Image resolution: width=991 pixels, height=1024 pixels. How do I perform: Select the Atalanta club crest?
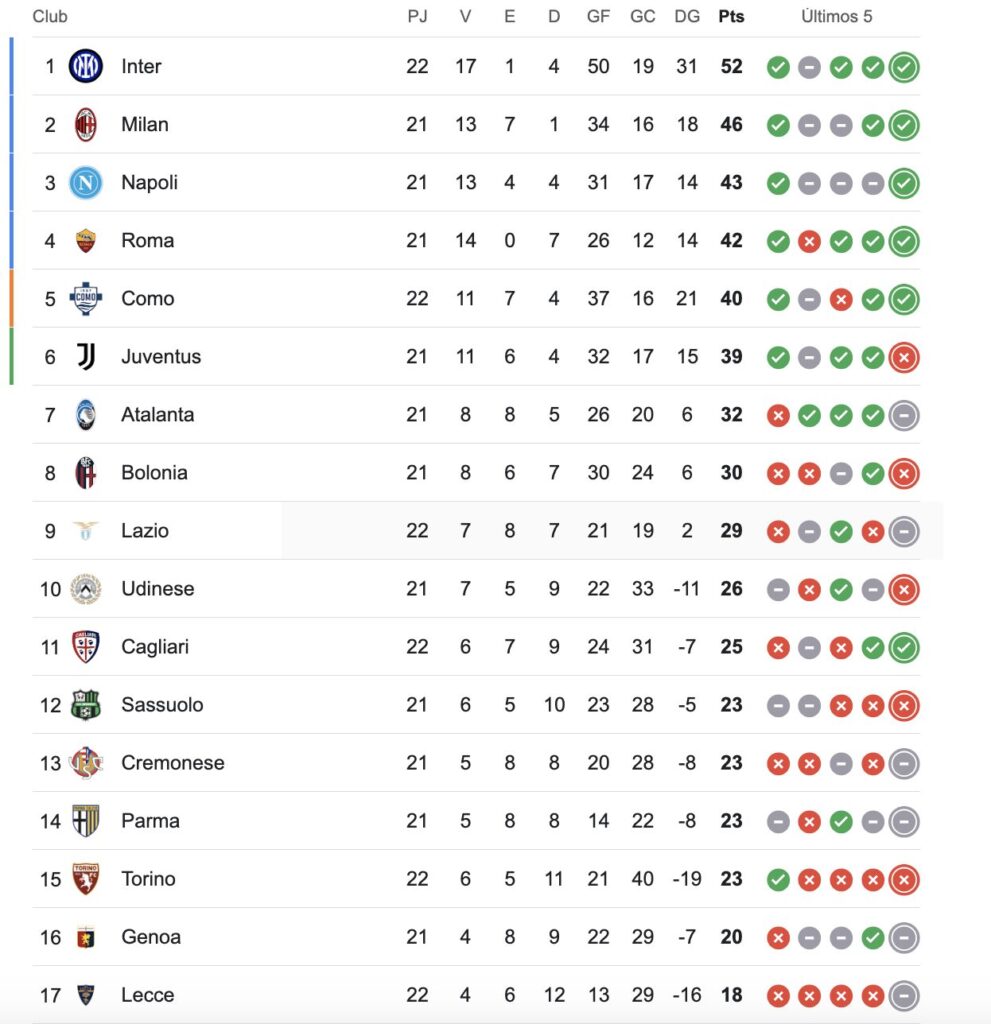pos(85,415)
